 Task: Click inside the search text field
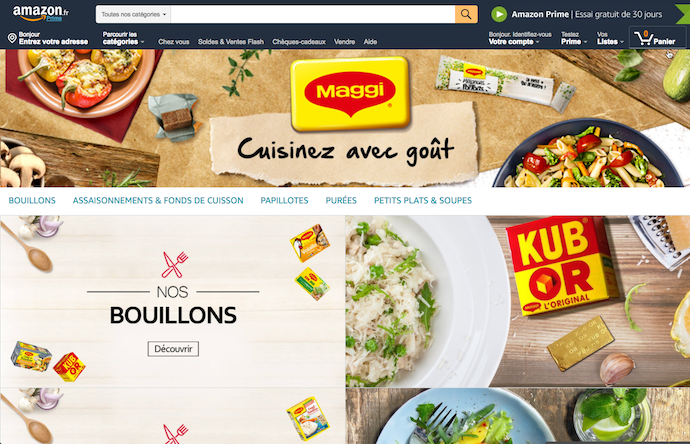pyautogui.click(x=313, y=15)
